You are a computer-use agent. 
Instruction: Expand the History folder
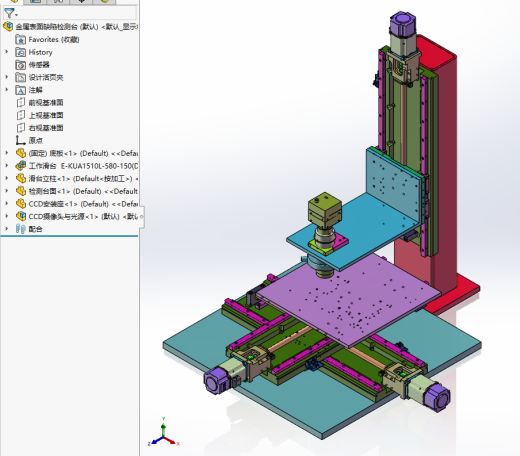(x=7, y=52)
